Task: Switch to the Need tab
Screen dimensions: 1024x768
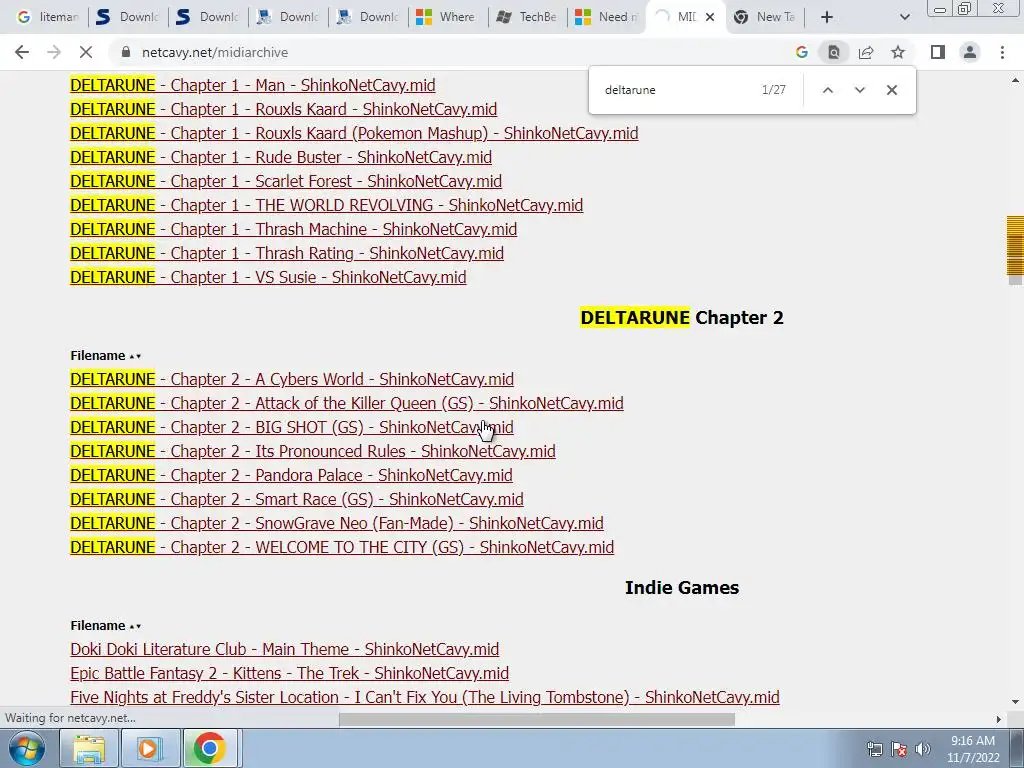Action: pyautogui.click(x=607, y=17)
